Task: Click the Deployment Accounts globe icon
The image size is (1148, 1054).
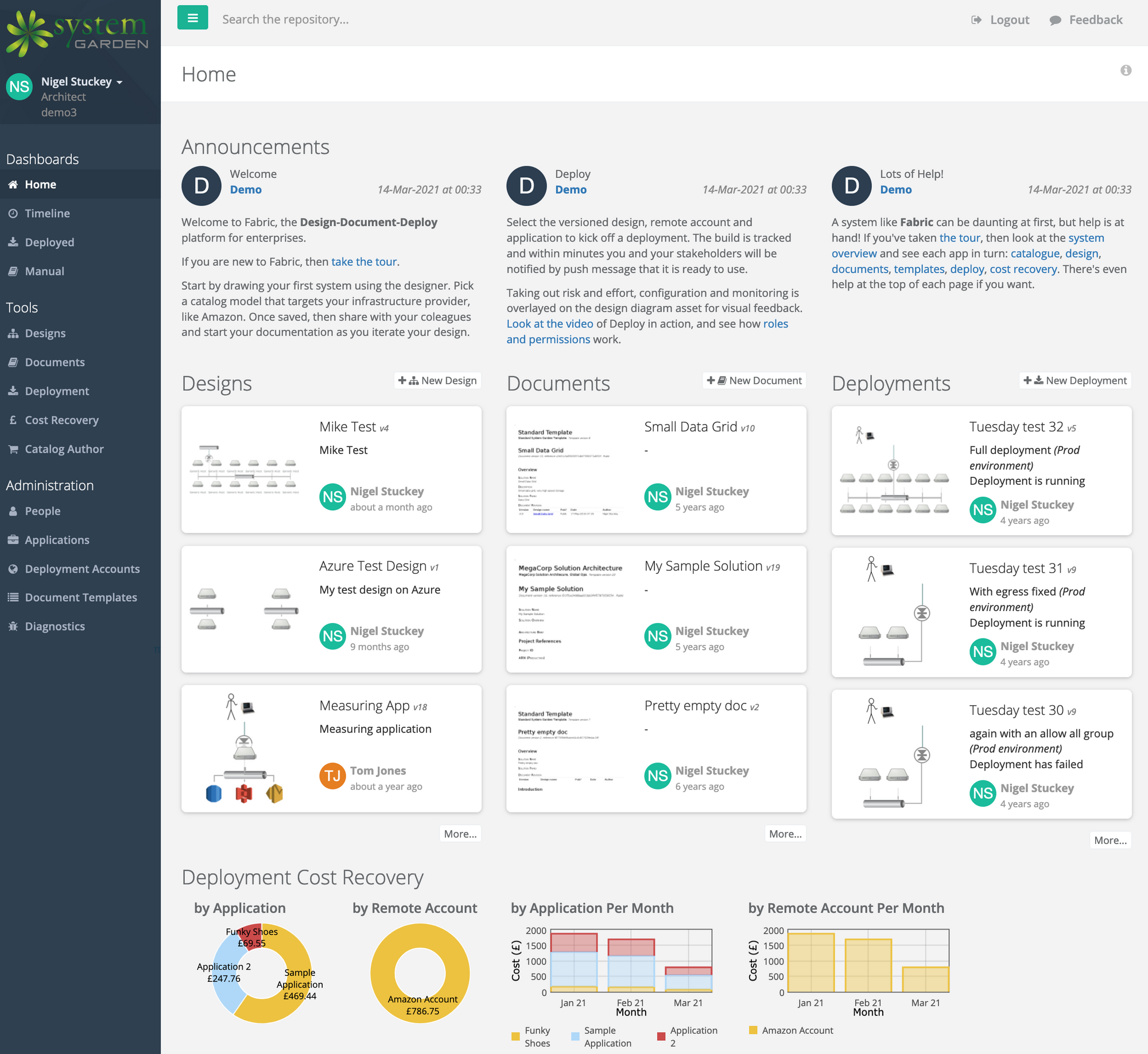Action: tap(13, 569)
